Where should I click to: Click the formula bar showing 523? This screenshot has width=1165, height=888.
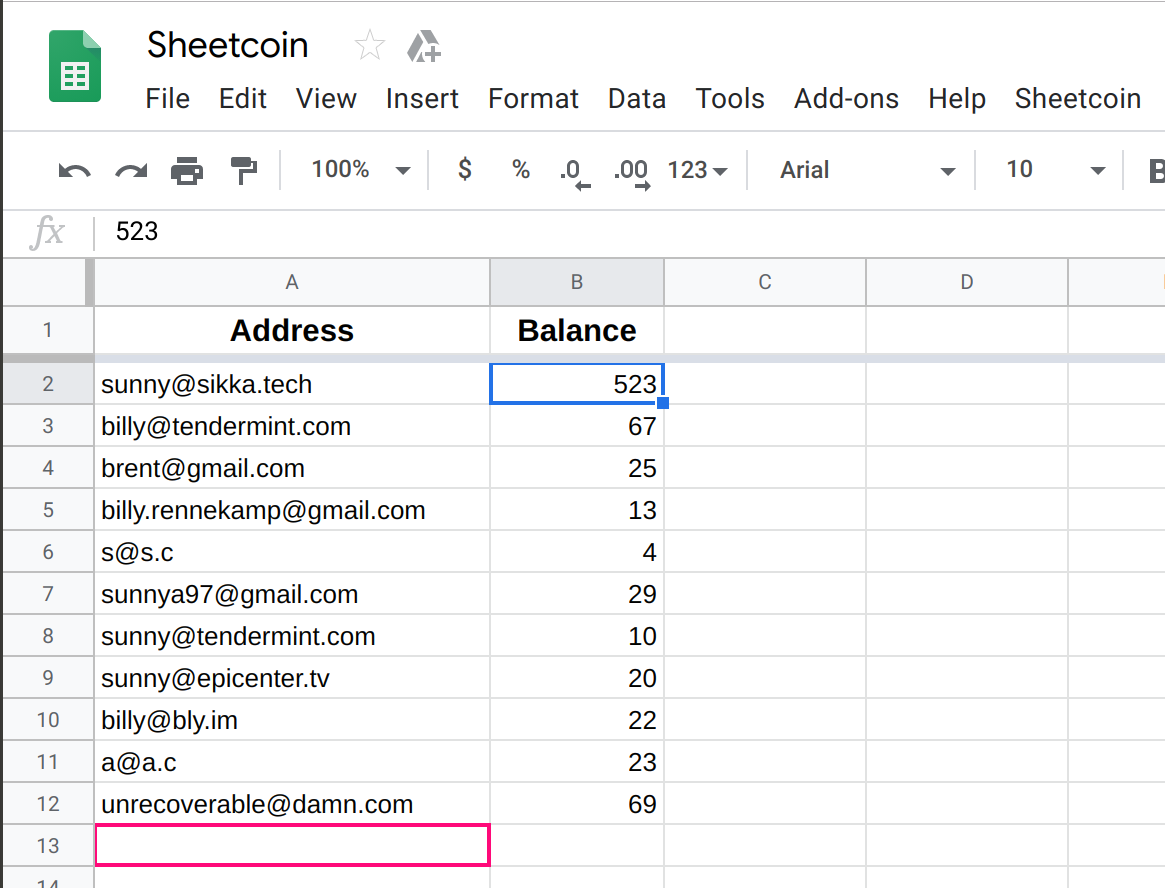point(630,232)
